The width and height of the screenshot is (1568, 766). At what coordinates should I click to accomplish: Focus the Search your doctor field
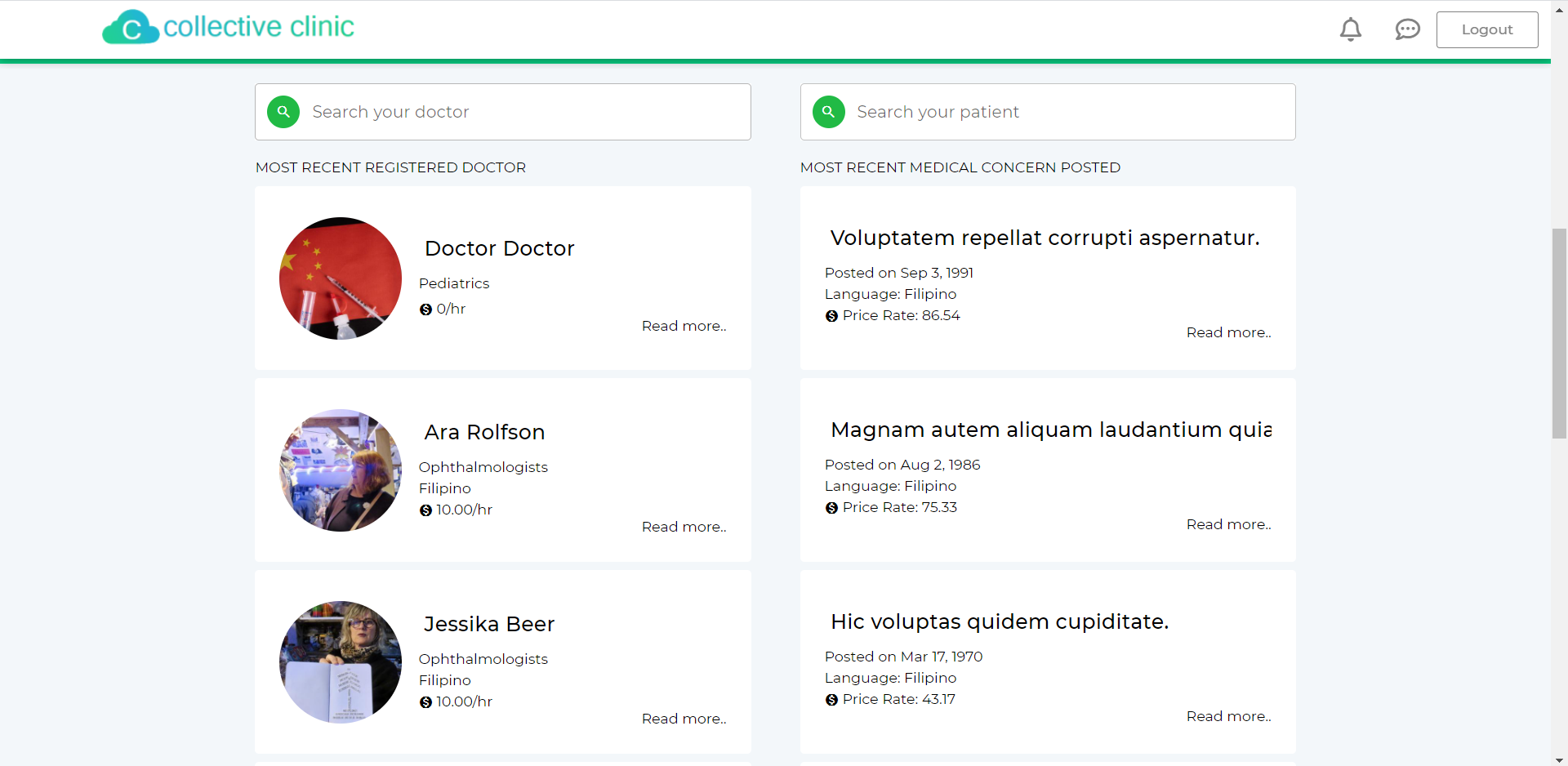[x=503, y=112]
